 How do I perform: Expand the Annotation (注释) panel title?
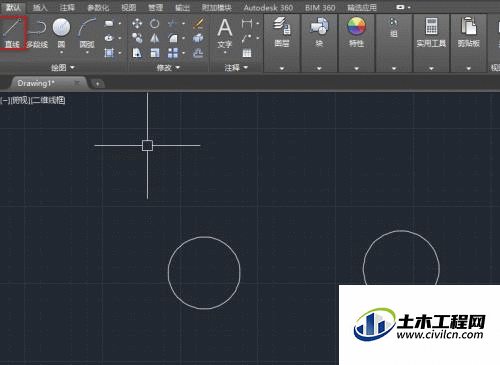tap(236, 68)
